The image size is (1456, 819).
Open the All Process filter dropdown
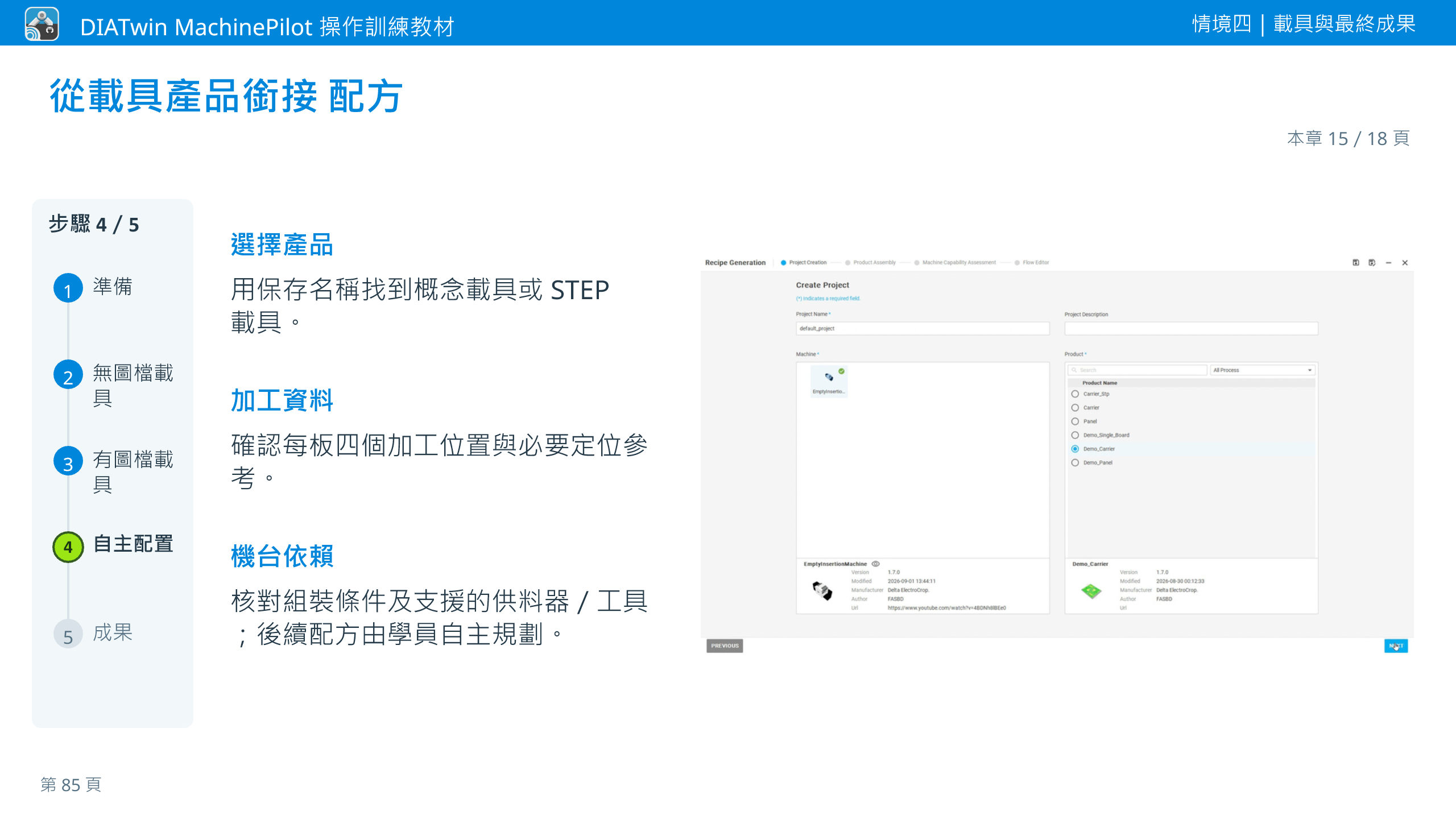(x=1263, y=370)
